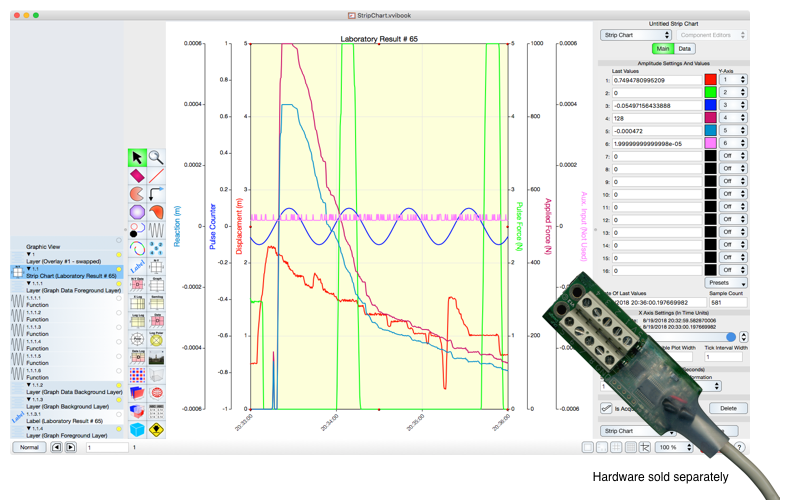Image resolution: width=800 pixels, height=500 pixels.
Task: Select the magnifying glass zoom tool
Action: pyautogui.click(x=156, y=158)
